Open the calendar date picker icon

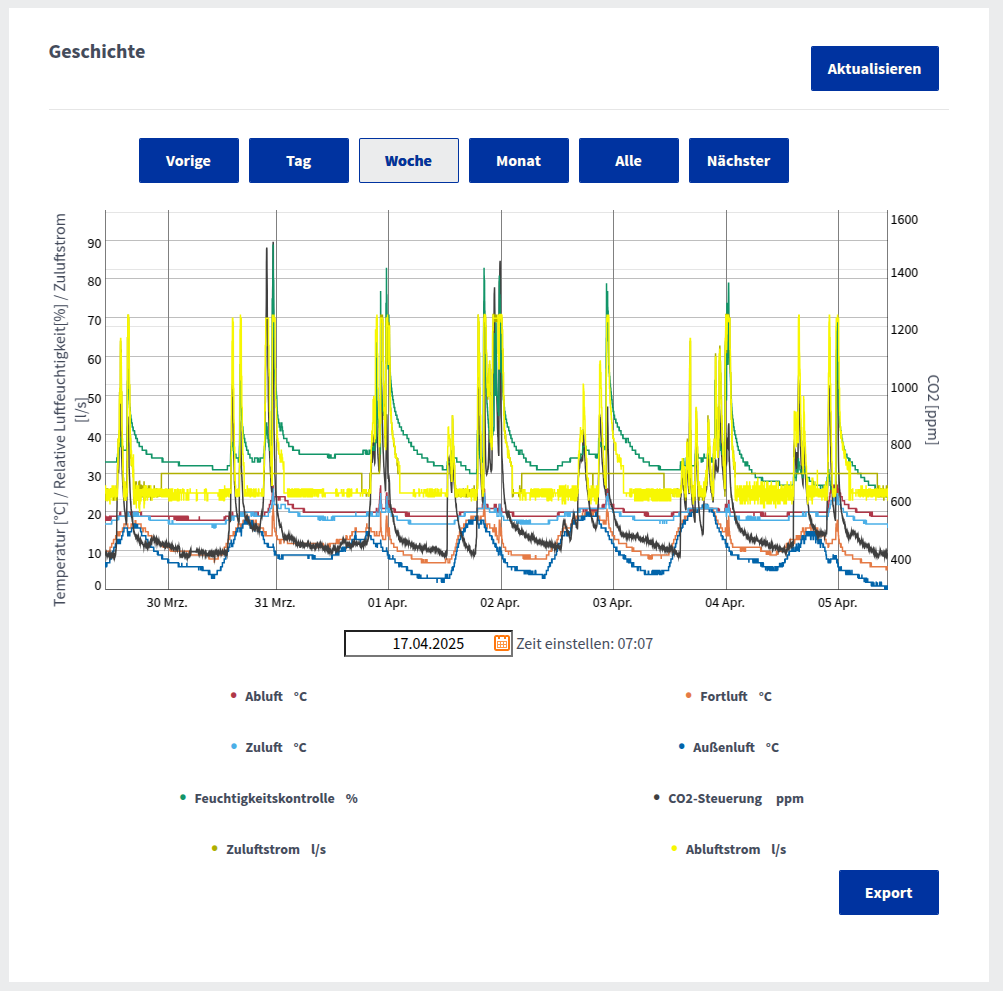502,643
